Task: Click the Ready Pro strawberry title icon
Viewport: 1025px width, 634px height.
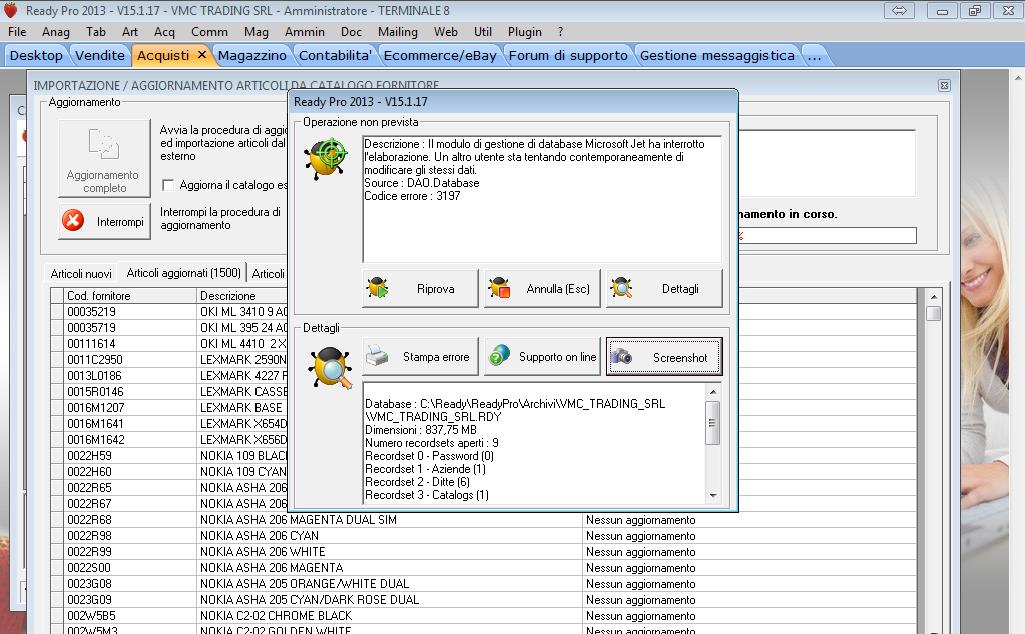Action: tap(10, 10)
